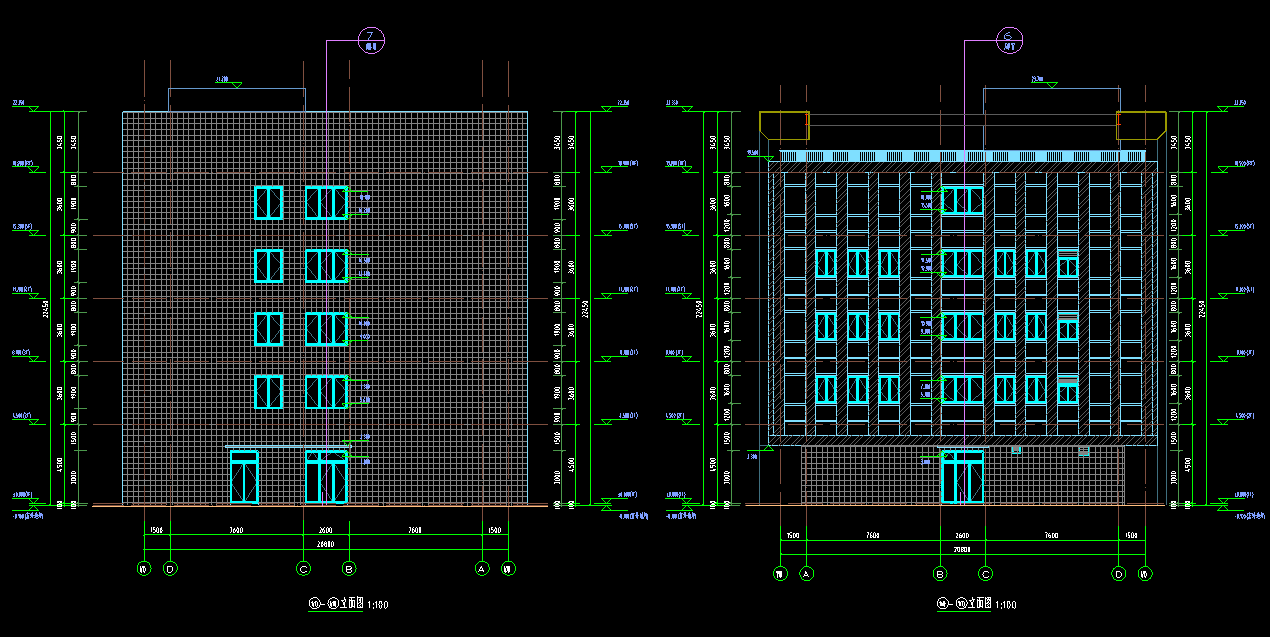Click the 20800 dimension under left elevation

325,545
